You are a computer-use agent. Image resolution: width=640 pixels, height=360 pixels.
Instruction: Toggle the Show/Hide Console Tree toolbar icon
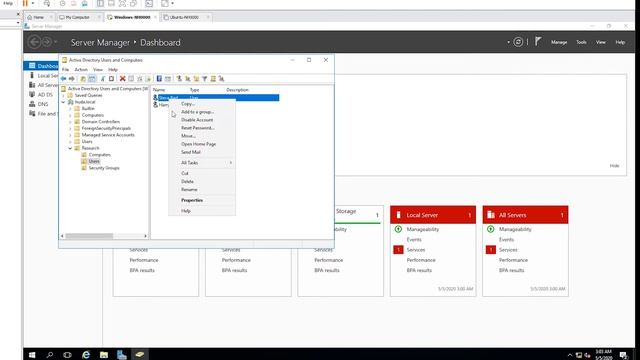tap(92, 79)
